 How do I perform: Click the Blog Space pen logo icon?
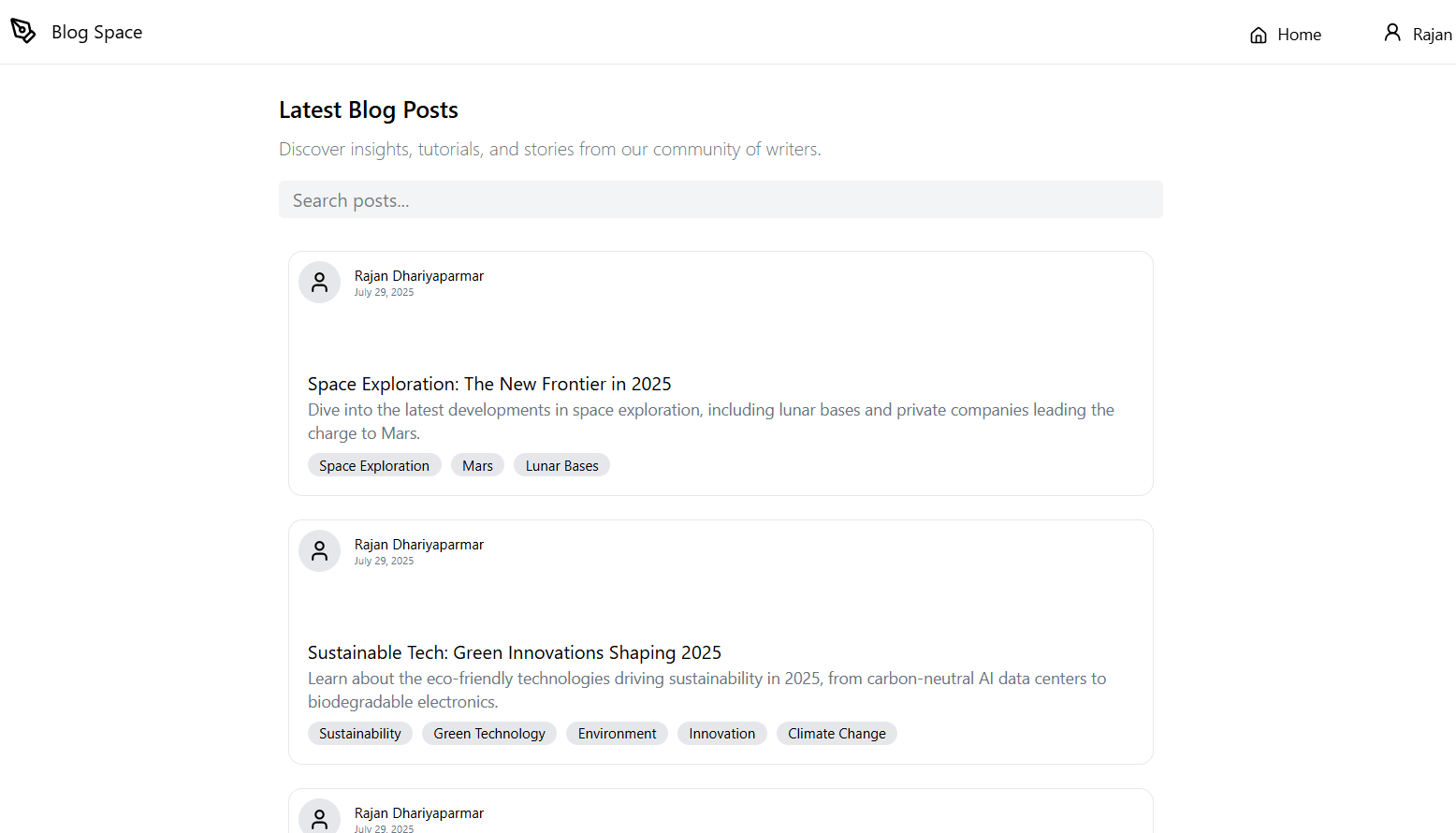click(23, 31)
